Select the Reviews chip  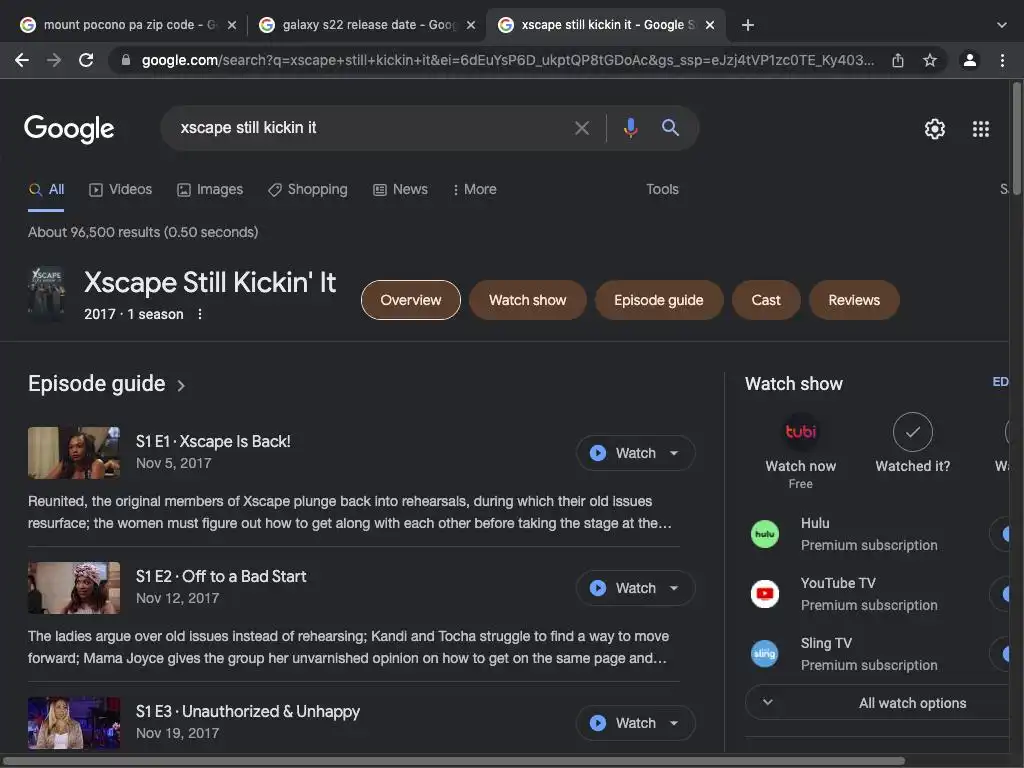point(854,300)
